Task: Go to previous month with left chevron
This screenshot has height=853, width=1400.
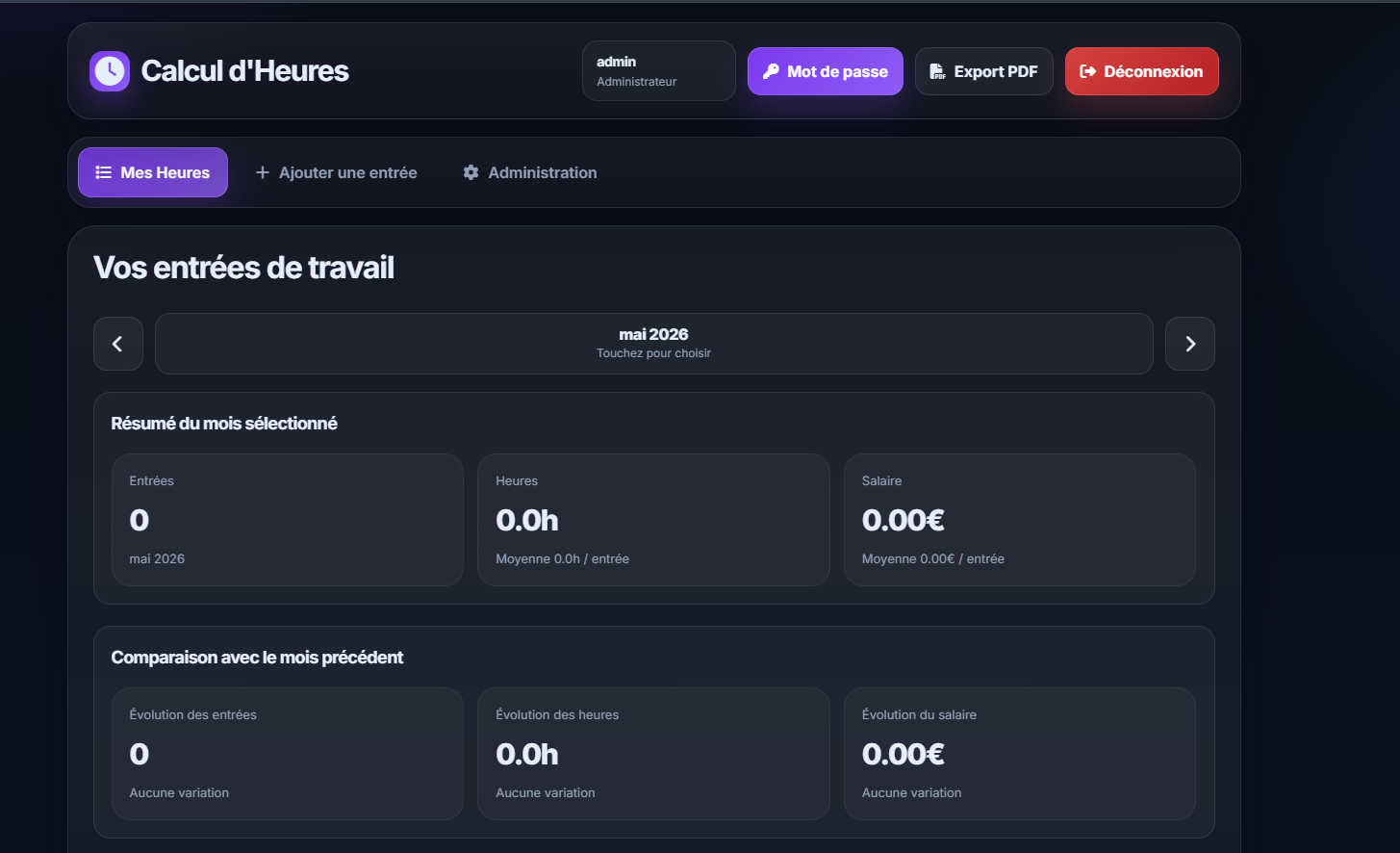Action: click(x=118, y=344)
